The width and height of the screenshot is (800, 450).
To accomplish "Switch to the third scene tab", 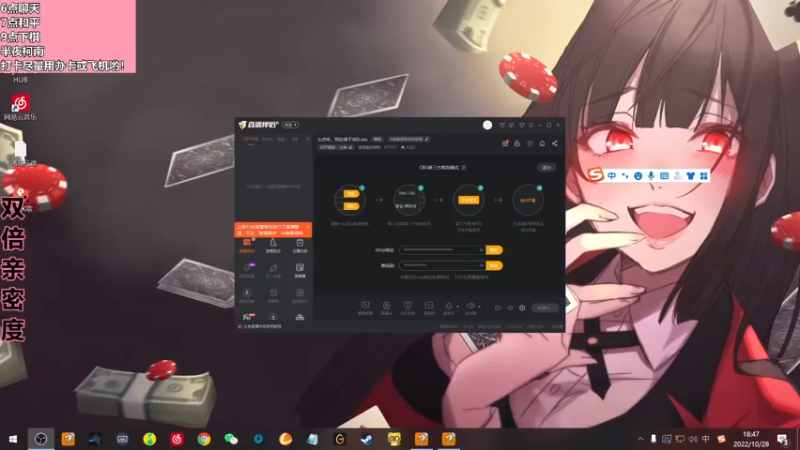I will [281, 139].
